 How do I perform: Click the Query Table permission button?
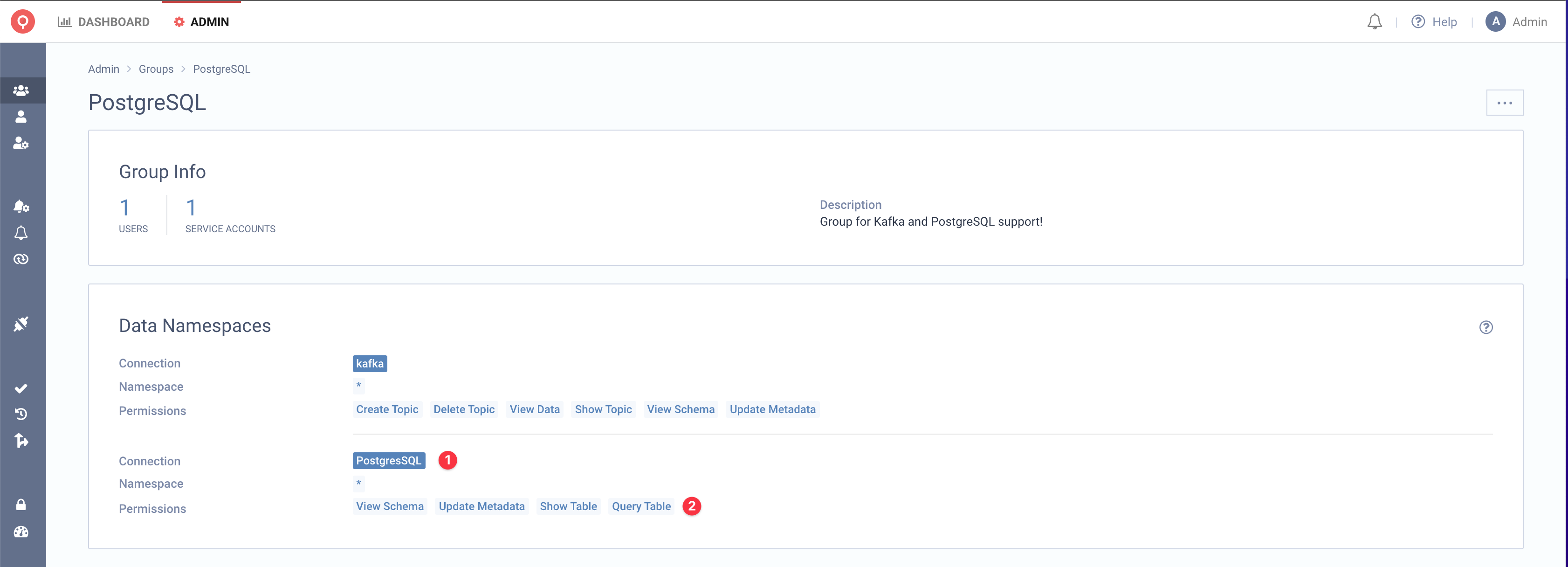point(641,505)
